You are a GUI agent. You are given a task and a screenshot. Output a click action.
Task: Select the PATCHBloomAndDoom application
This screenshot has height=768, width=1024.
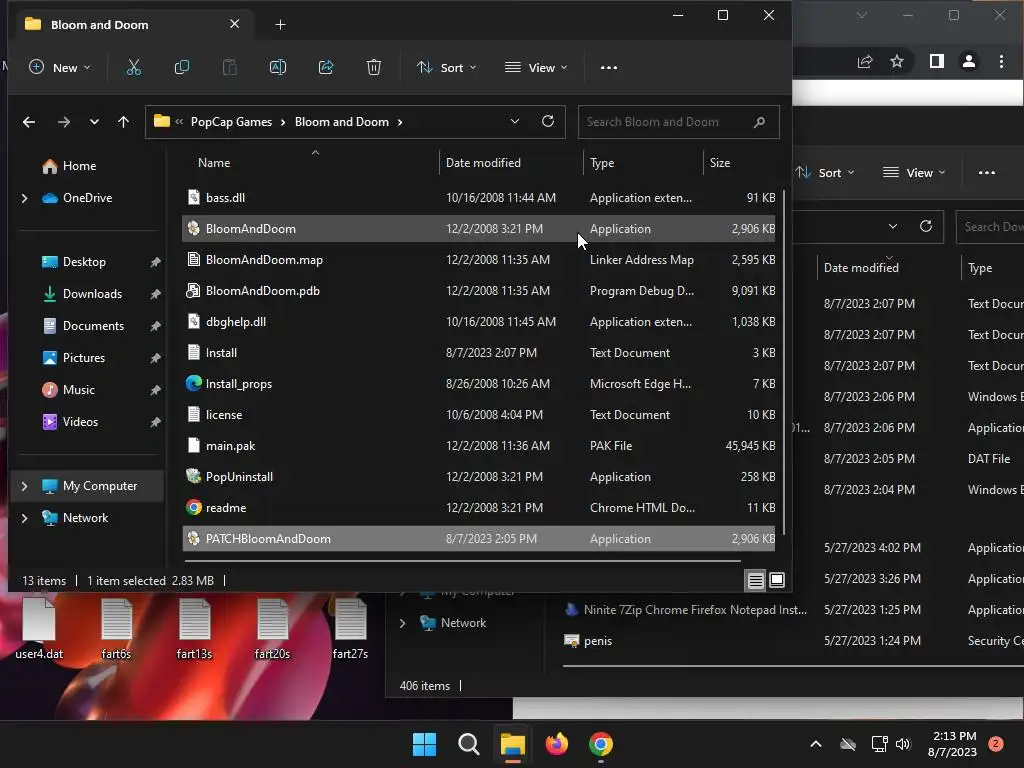coord(479,539)
